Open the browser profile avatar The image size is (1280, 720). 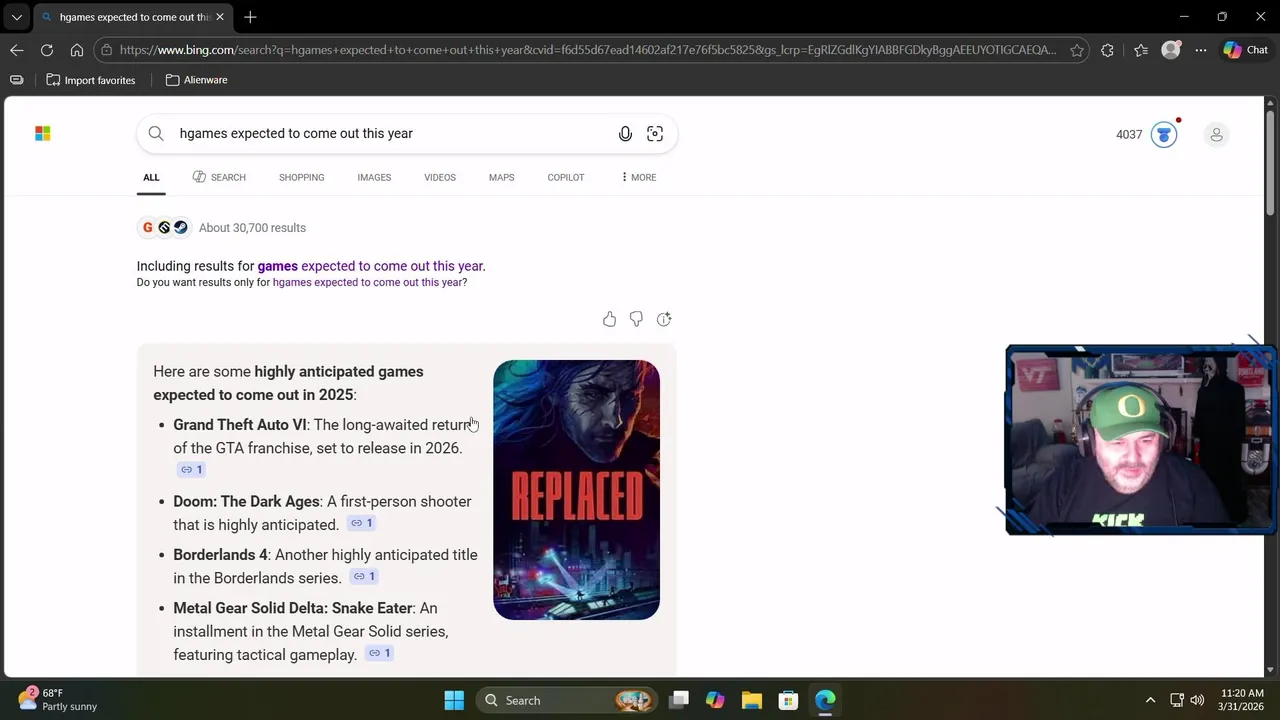point(1171,50)
